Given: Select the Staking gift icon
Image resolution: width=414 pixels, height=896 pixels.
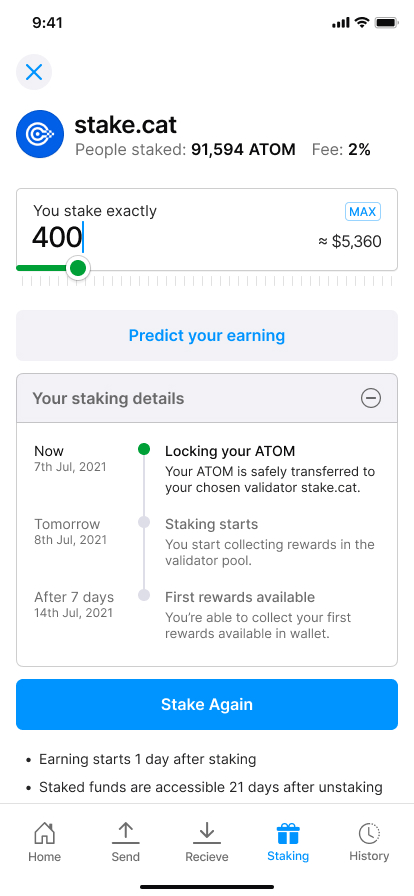Looking at the screenshot, I should [x=288, y=833].
